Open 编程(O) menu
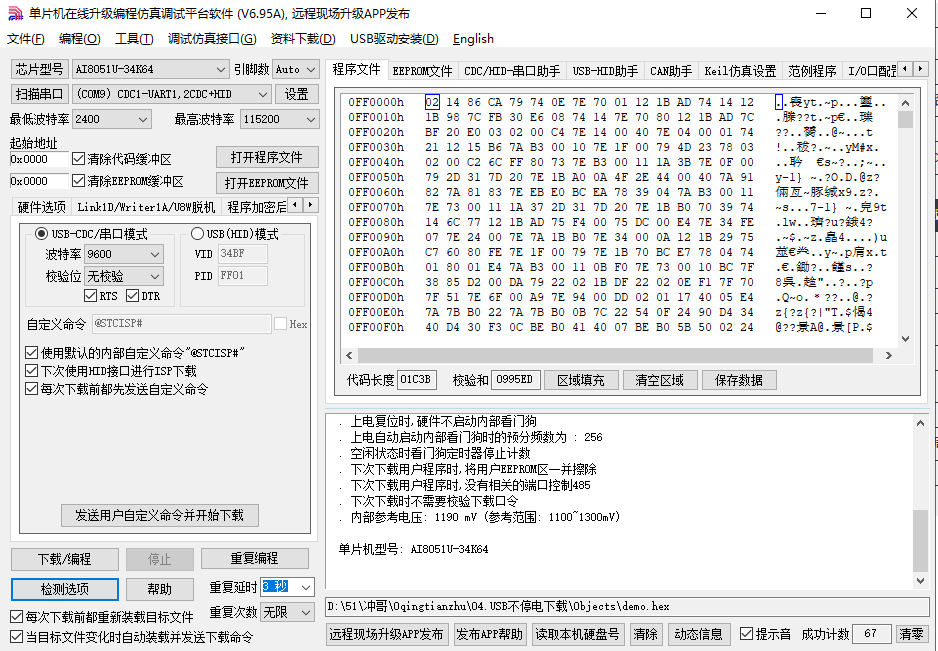This screenshot has height=651, width=938. tap(80, 39)
